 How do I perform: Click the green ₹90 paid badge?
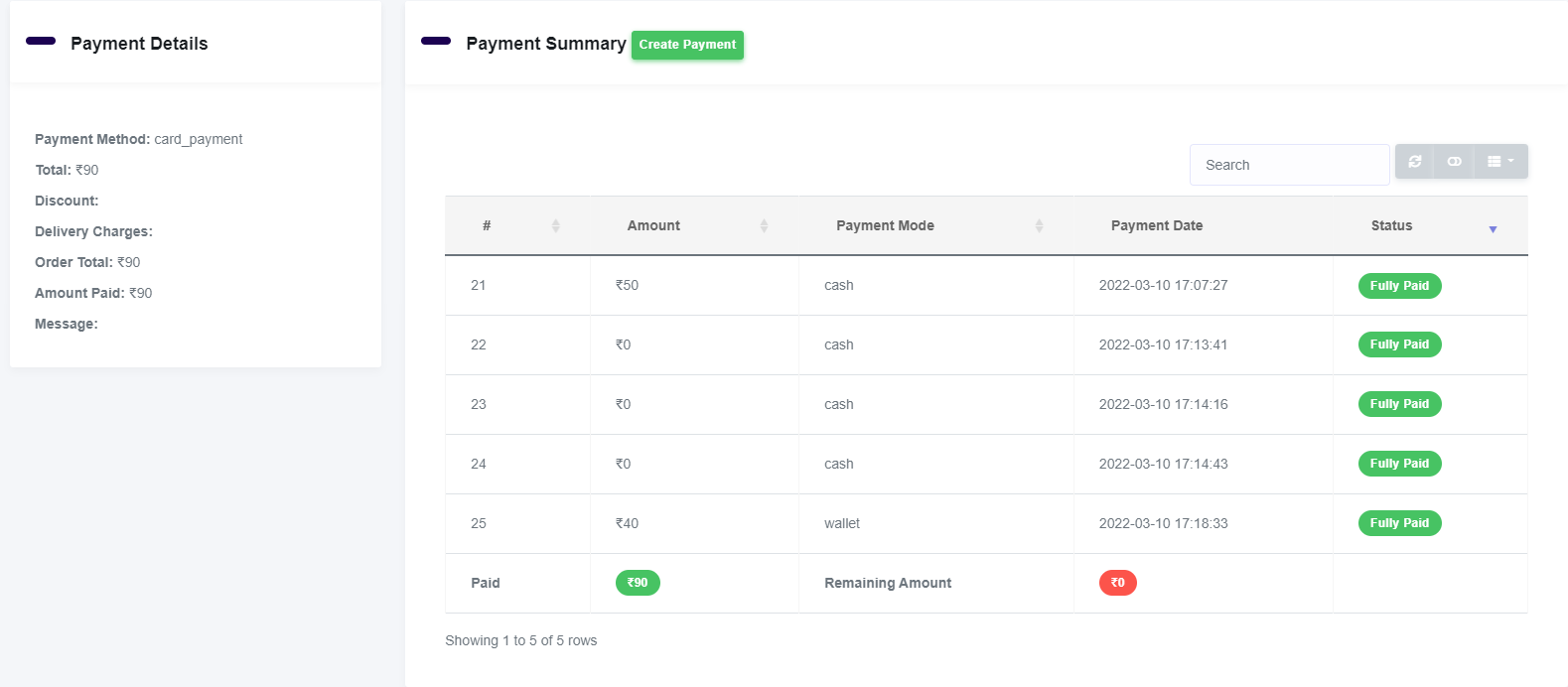638,583
